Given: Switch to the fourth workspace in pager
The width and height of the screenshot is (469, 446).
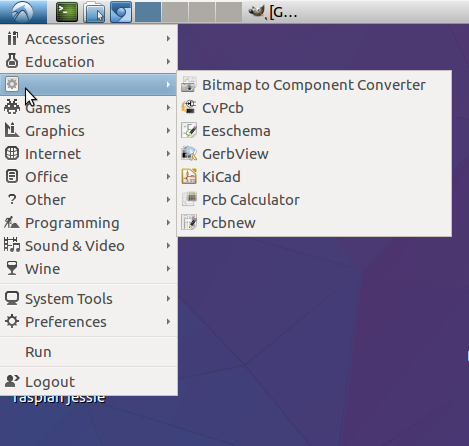Looking at the screenshot, I should tap(229, 12).
